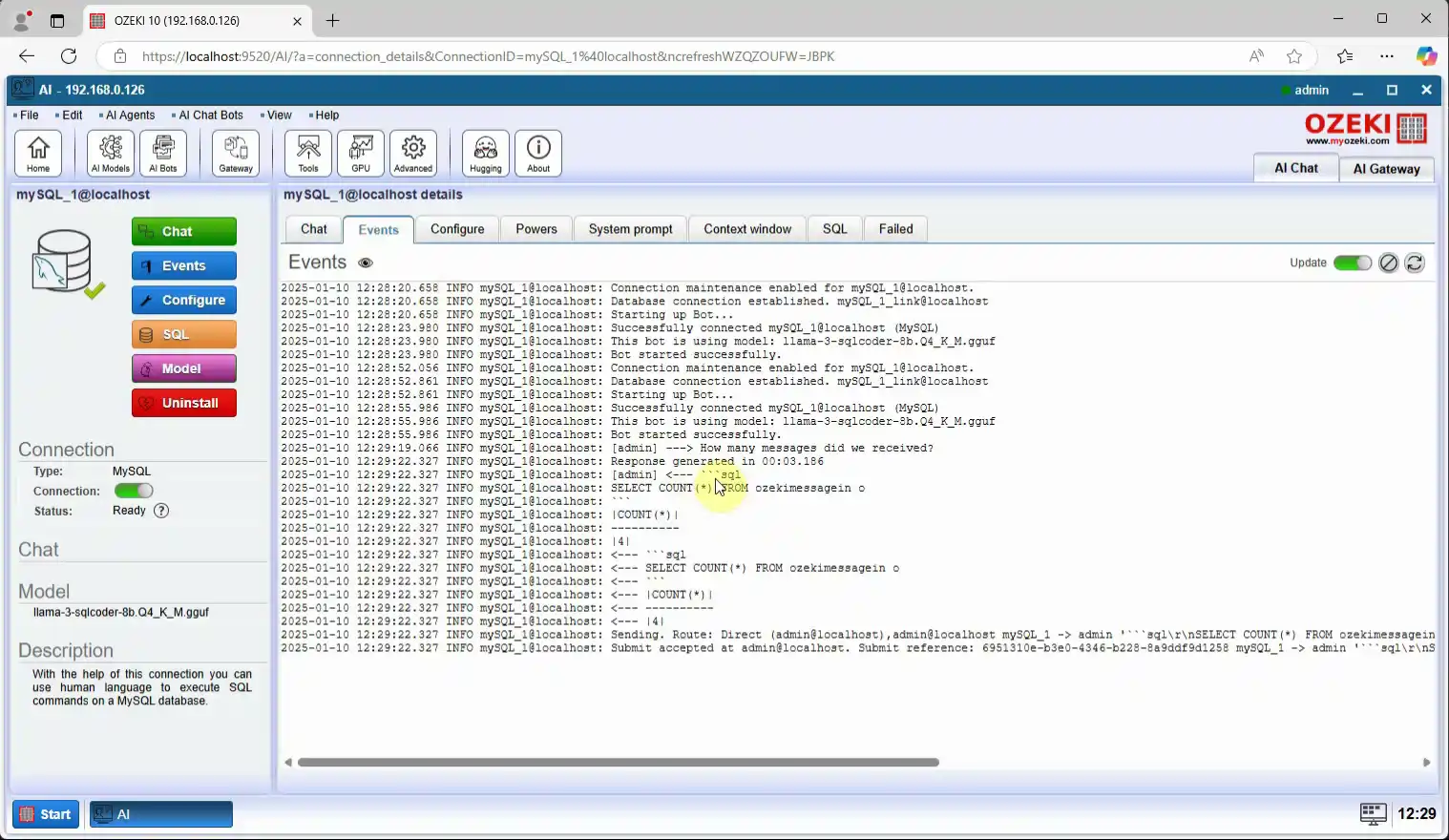Click the refresh events icon
1449x840 pixels.
[1415, 262]
